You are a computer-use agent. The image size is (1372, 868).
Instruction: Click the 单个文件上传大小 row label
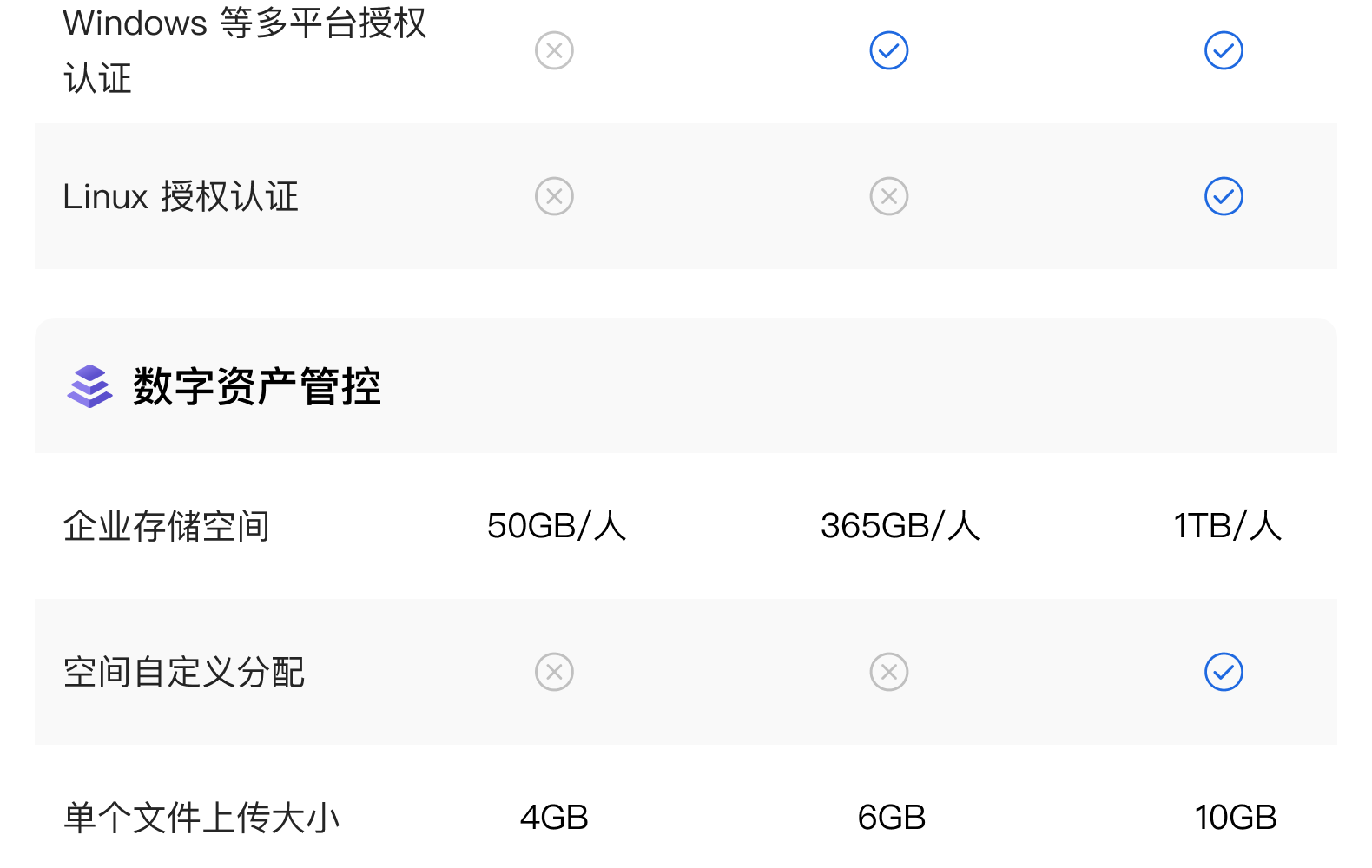point(201,818)
